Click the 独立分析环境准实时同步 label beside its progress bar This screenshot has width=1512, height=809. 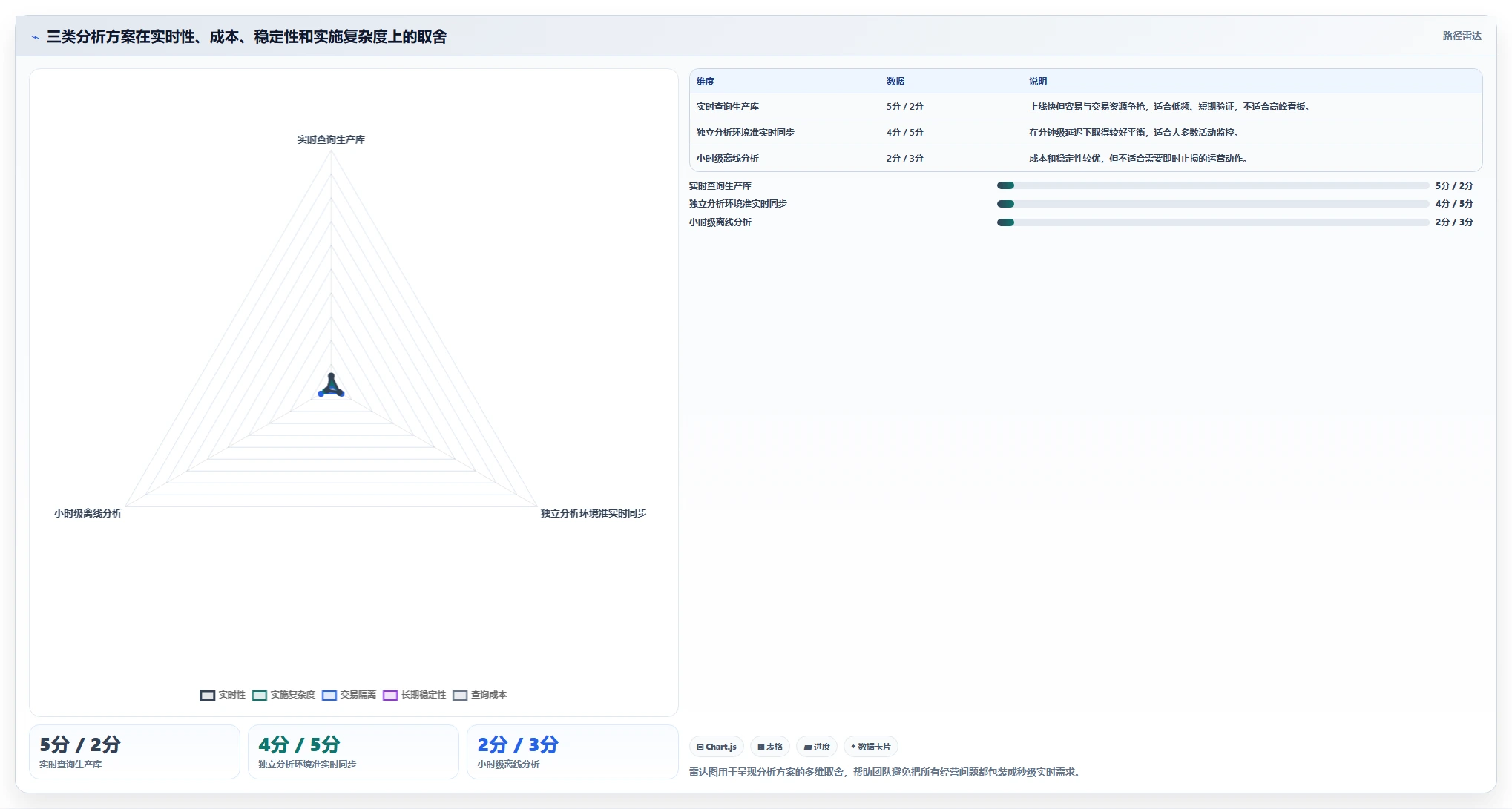(x=738, y=204)
